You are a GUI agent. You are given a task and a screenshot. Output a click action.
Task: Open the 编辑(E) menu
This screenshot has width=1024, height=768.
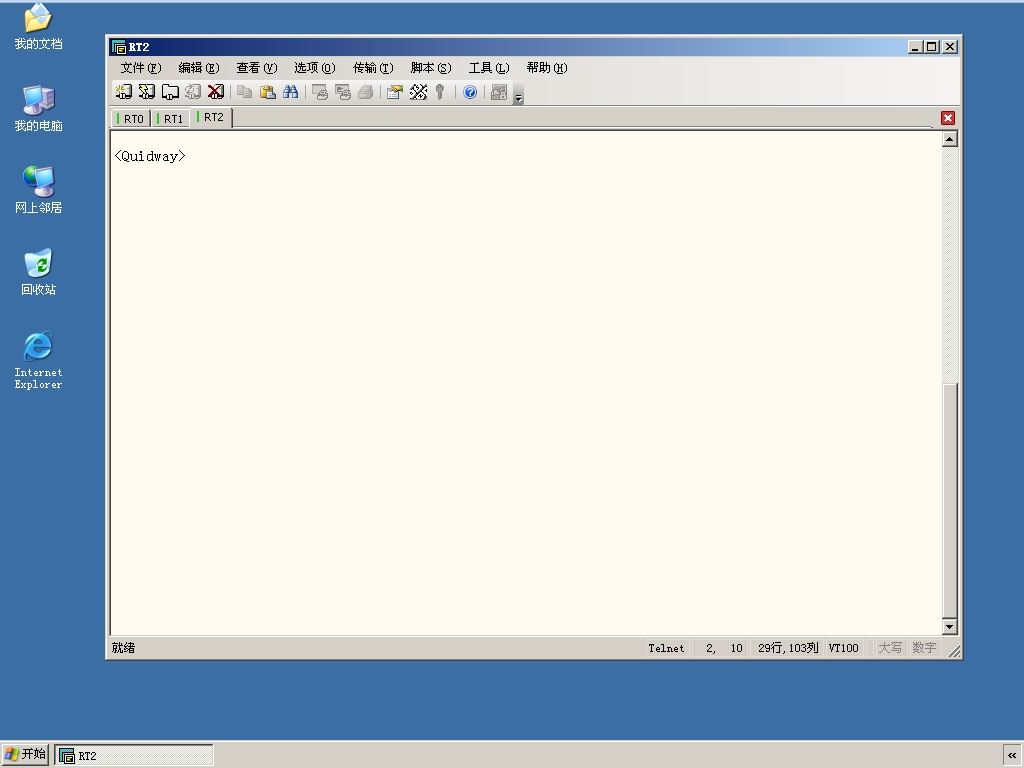[x=199, y=68]
